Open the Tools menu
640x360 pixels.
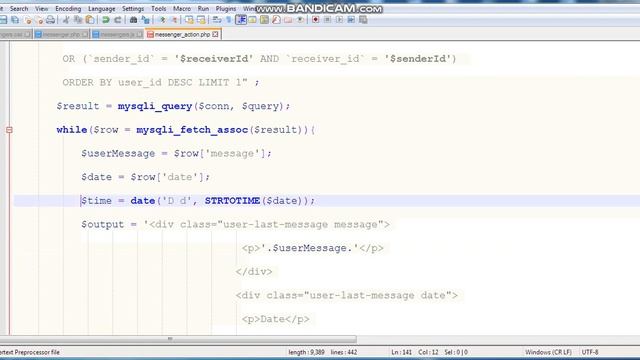click(158, 9)
